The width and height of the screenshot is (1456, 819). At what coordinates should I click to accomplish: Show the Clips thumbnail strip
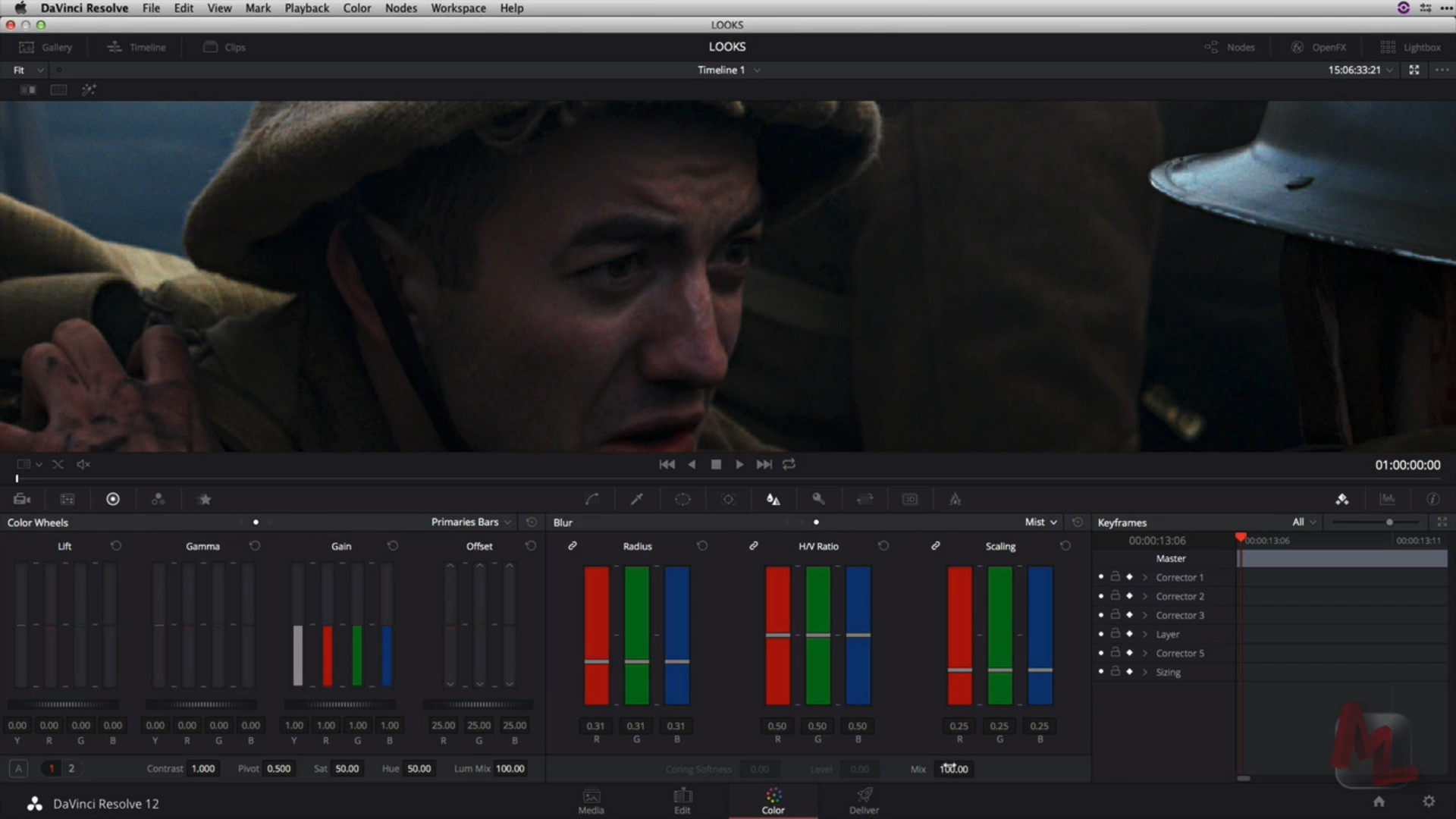[x=224, y=47]
